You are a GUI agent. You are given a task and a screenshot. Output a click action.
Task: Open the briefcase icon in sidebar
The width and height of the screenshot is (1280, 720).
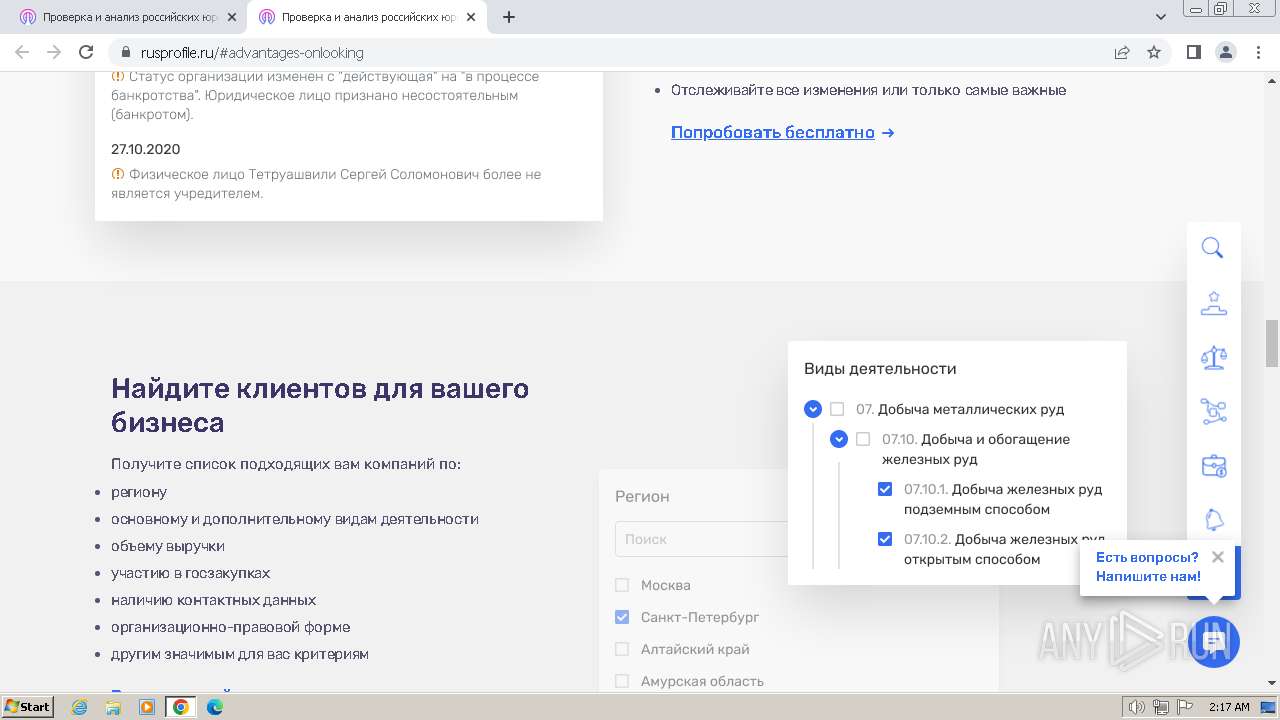click(1213, 466)
